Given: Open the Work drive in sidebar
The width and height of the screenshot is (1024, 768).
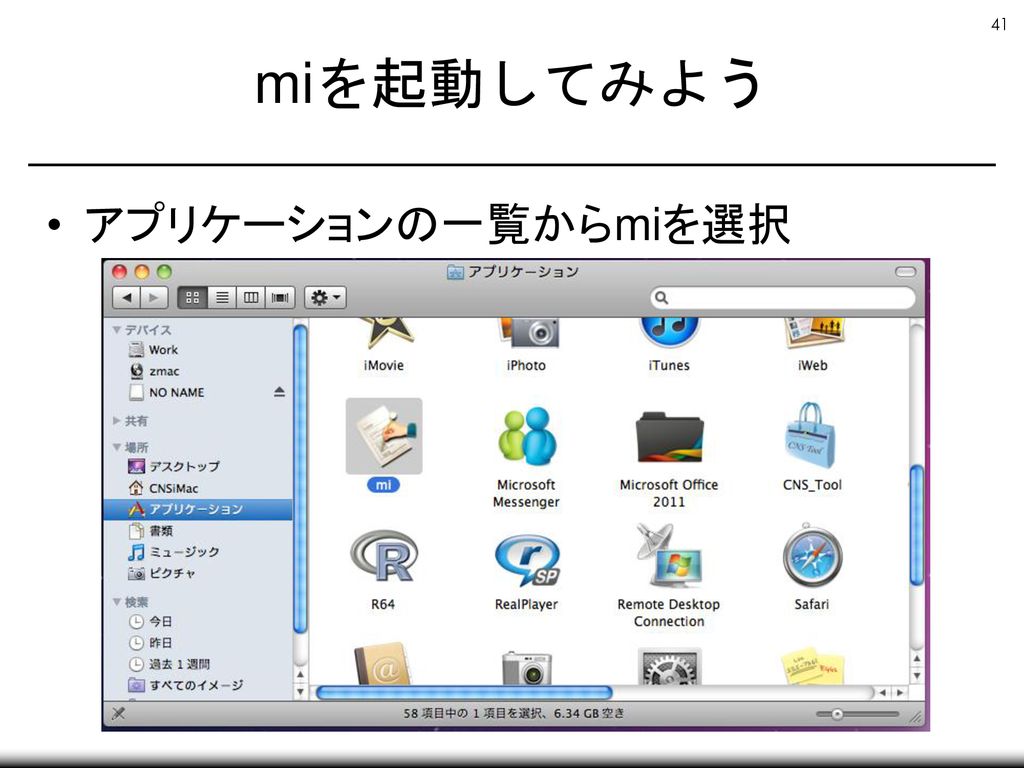Looking at the screenshot, I should point(197,350).
